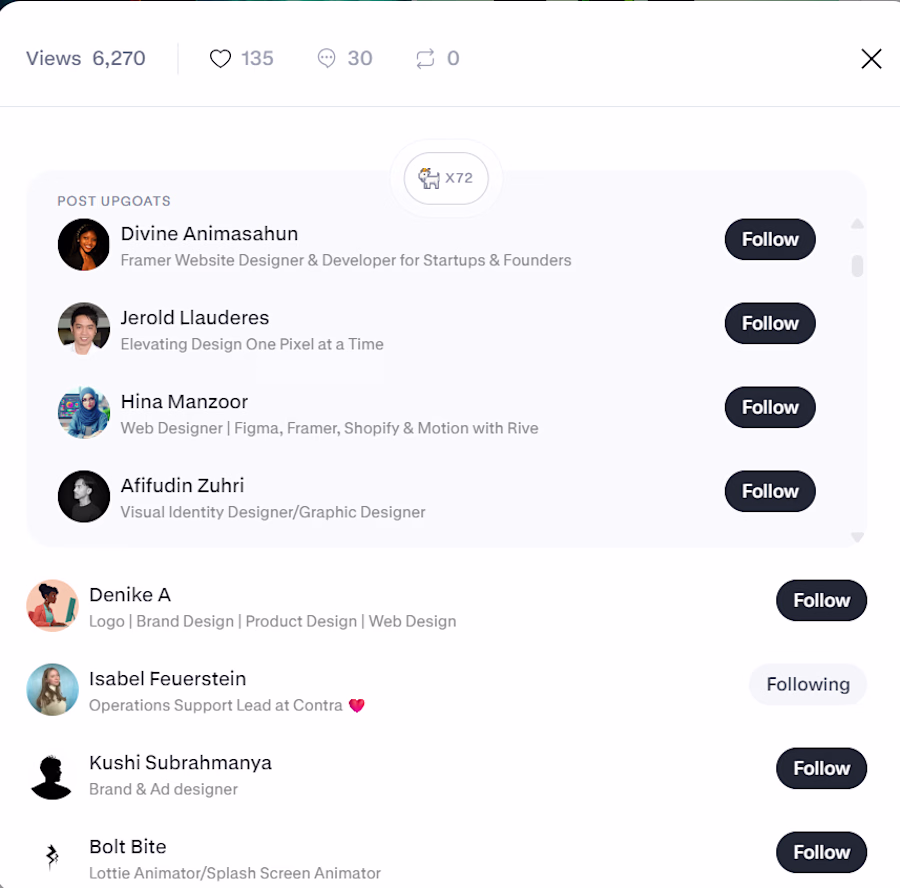Viewport: 900px width, 888px height.
Task: Open Kushi Subrahmanya's profile name
Action: tap(180, 763)
